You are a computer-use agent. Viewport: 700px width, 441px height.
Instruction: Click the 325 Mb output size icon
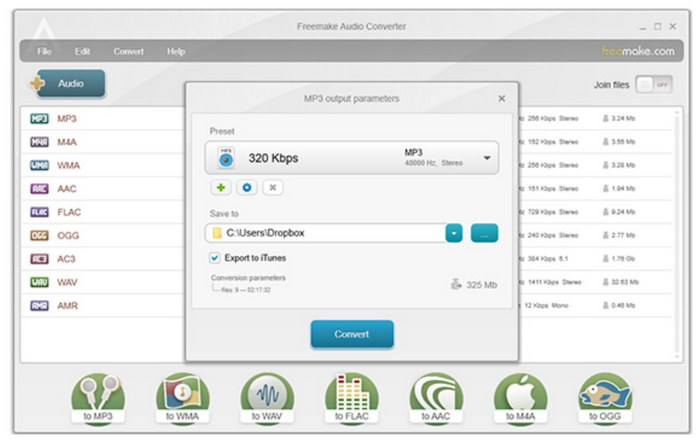point(456,284)
